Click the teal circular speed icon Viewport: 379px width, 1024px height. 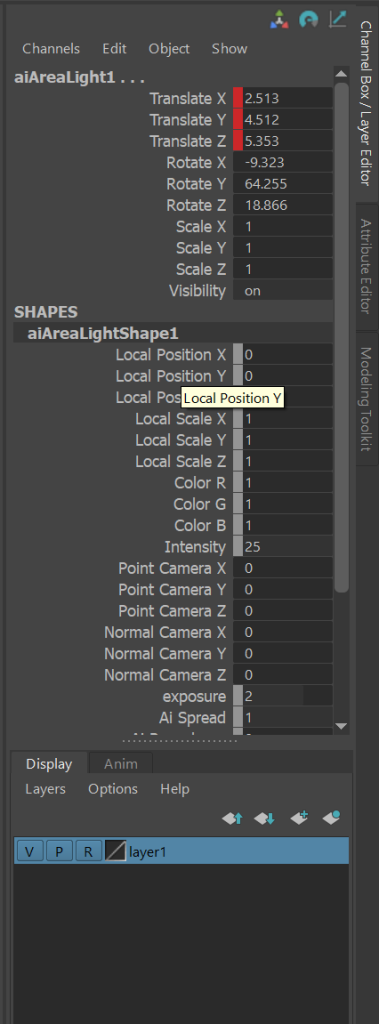pyautogui.click(x=308, y=20)
